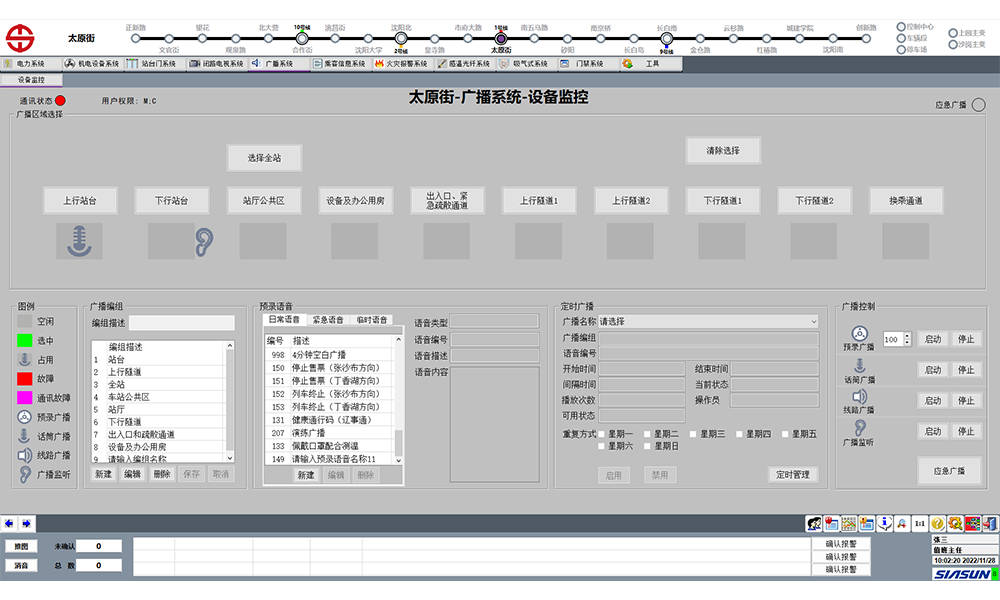
Task: Switch to the 紧急语音 tab
Action: [x=328, y=320]
